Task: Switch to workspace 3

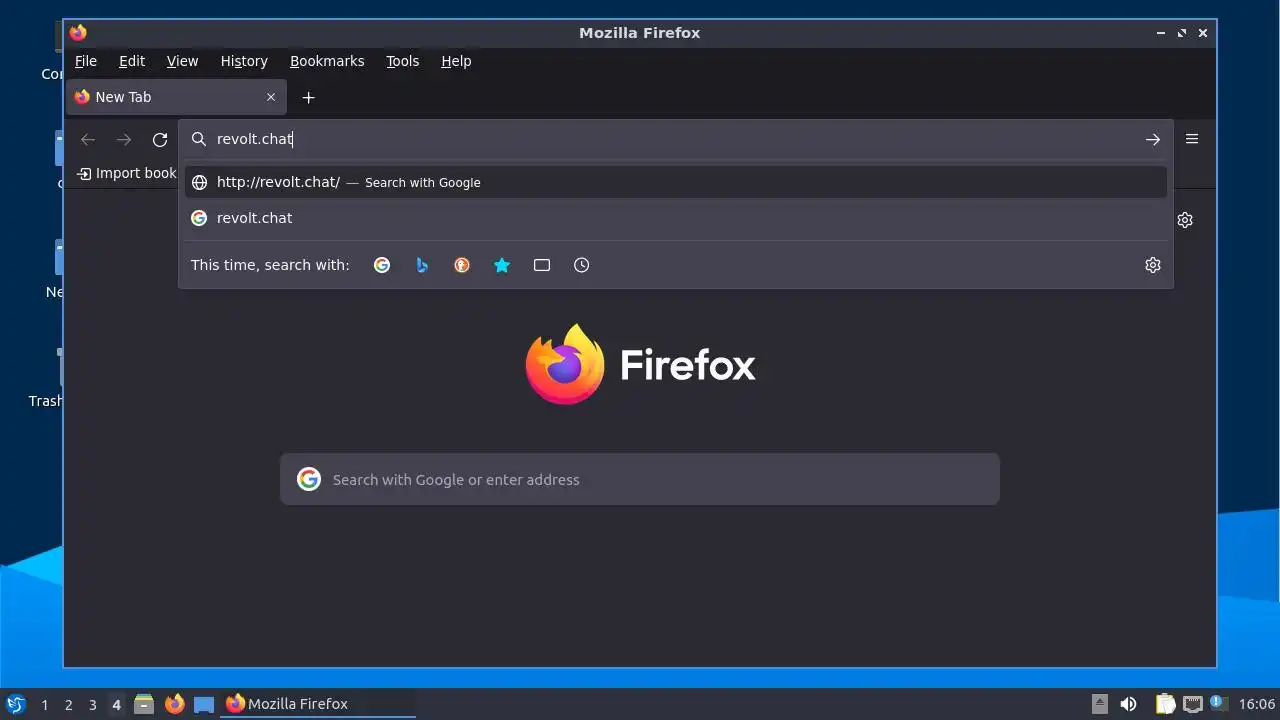Action: point(93,705)
